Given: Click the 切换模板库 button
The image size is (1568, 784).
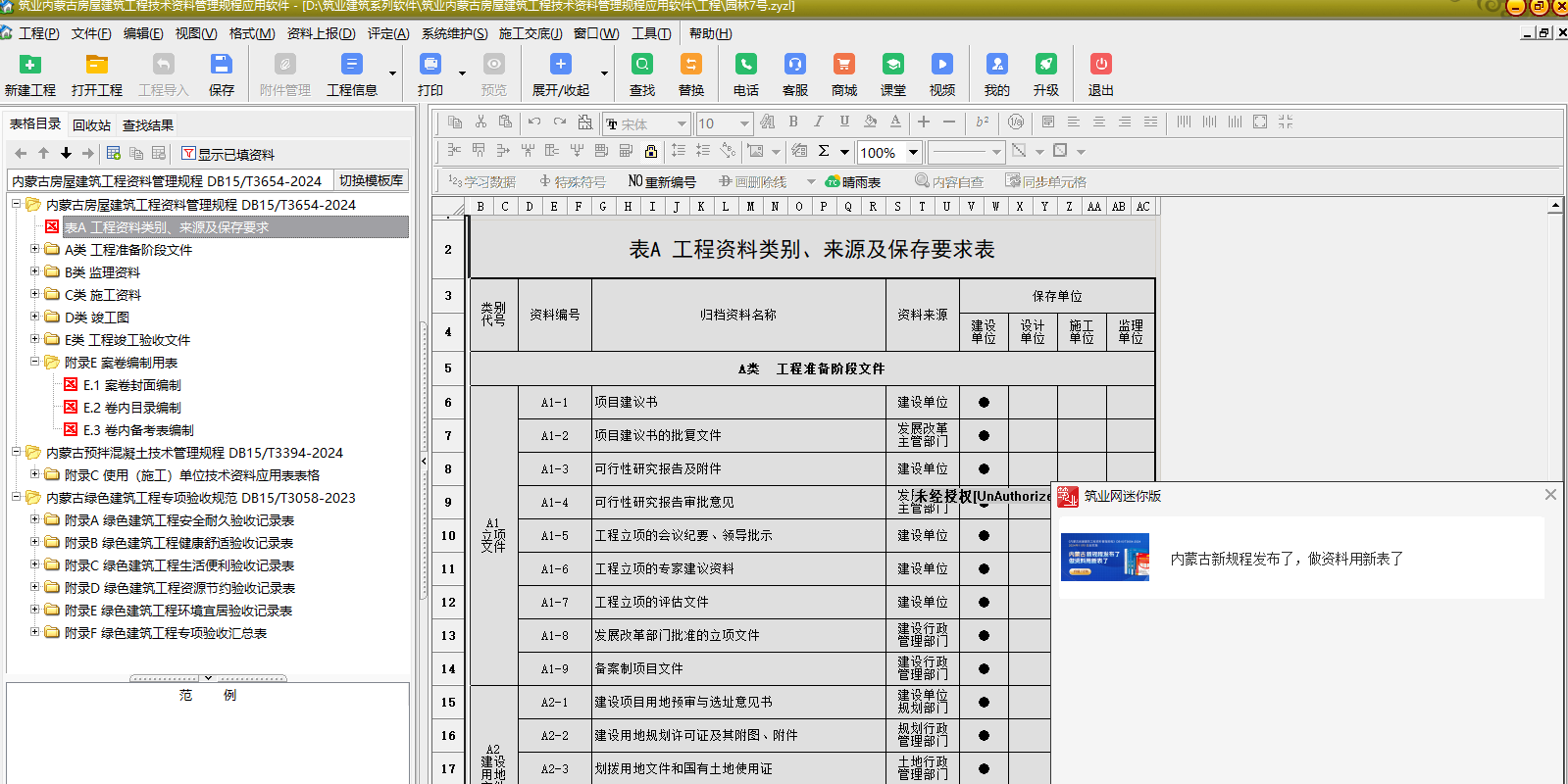Looking at the screenshot, I should click(x=371, y=180).
